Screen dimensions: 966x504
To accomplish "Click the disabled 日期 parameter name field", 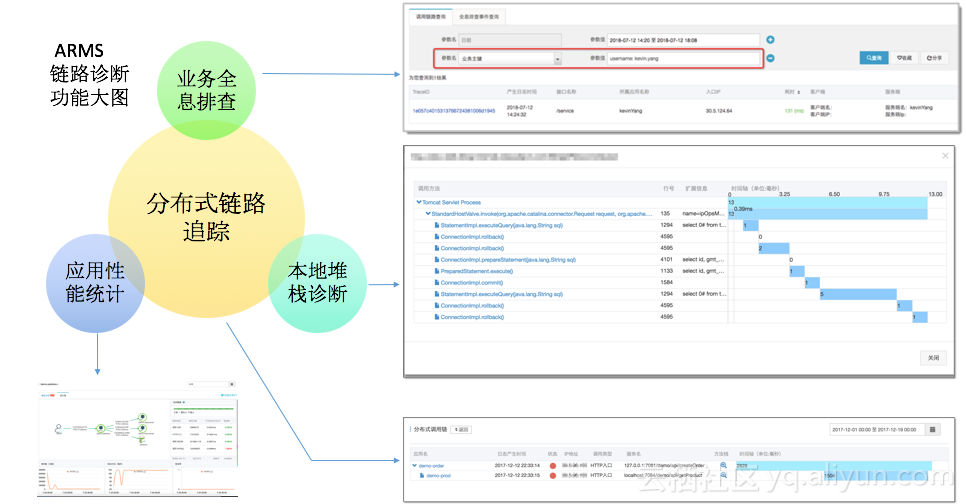I will point(510,40).
